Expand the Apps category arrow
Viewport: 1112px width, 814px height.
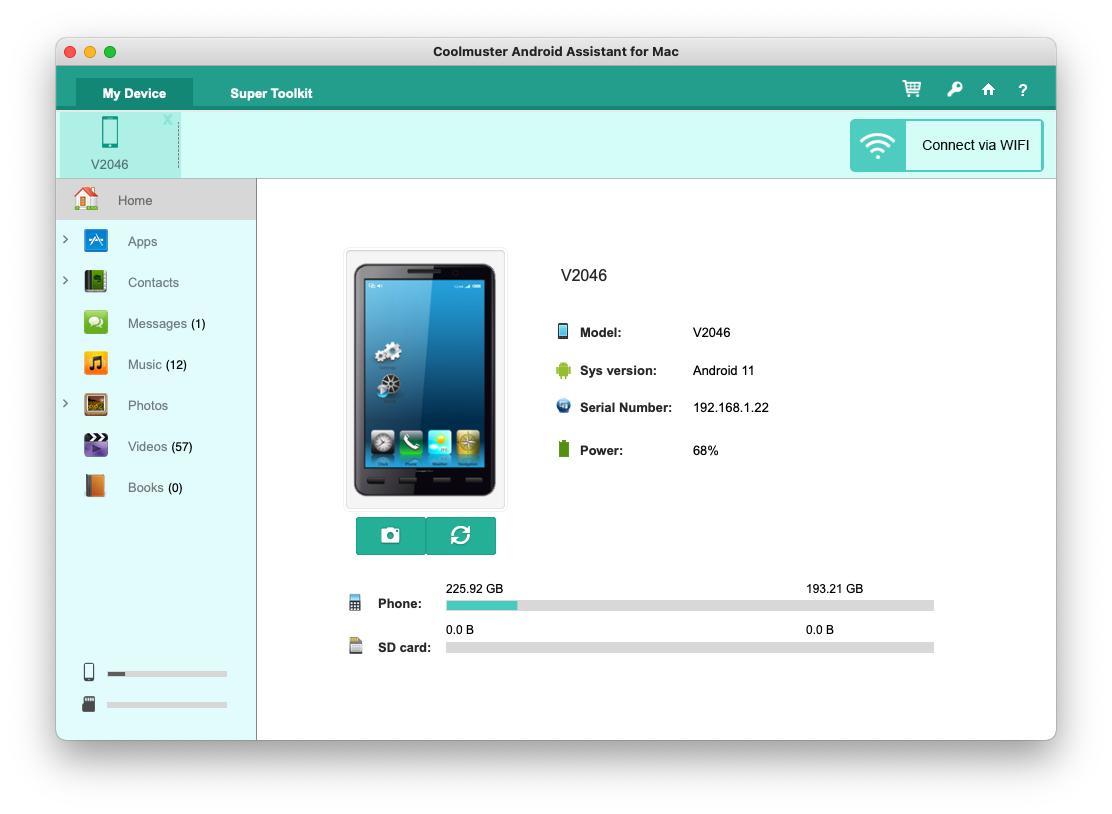65,240
